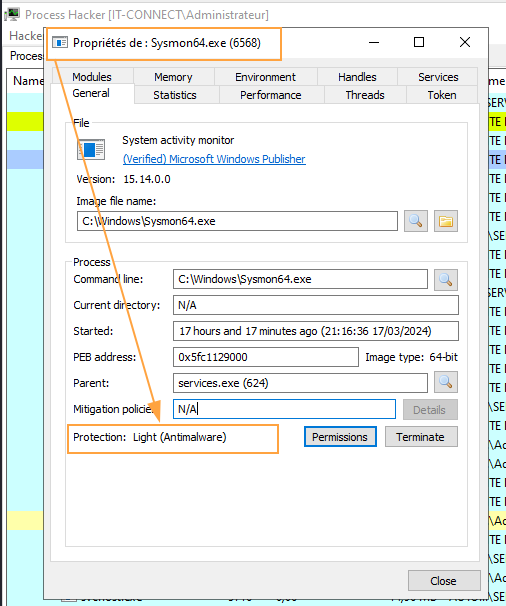Click the Current directory field
Viewport: 506px width, 606px height.
point(316,305)
